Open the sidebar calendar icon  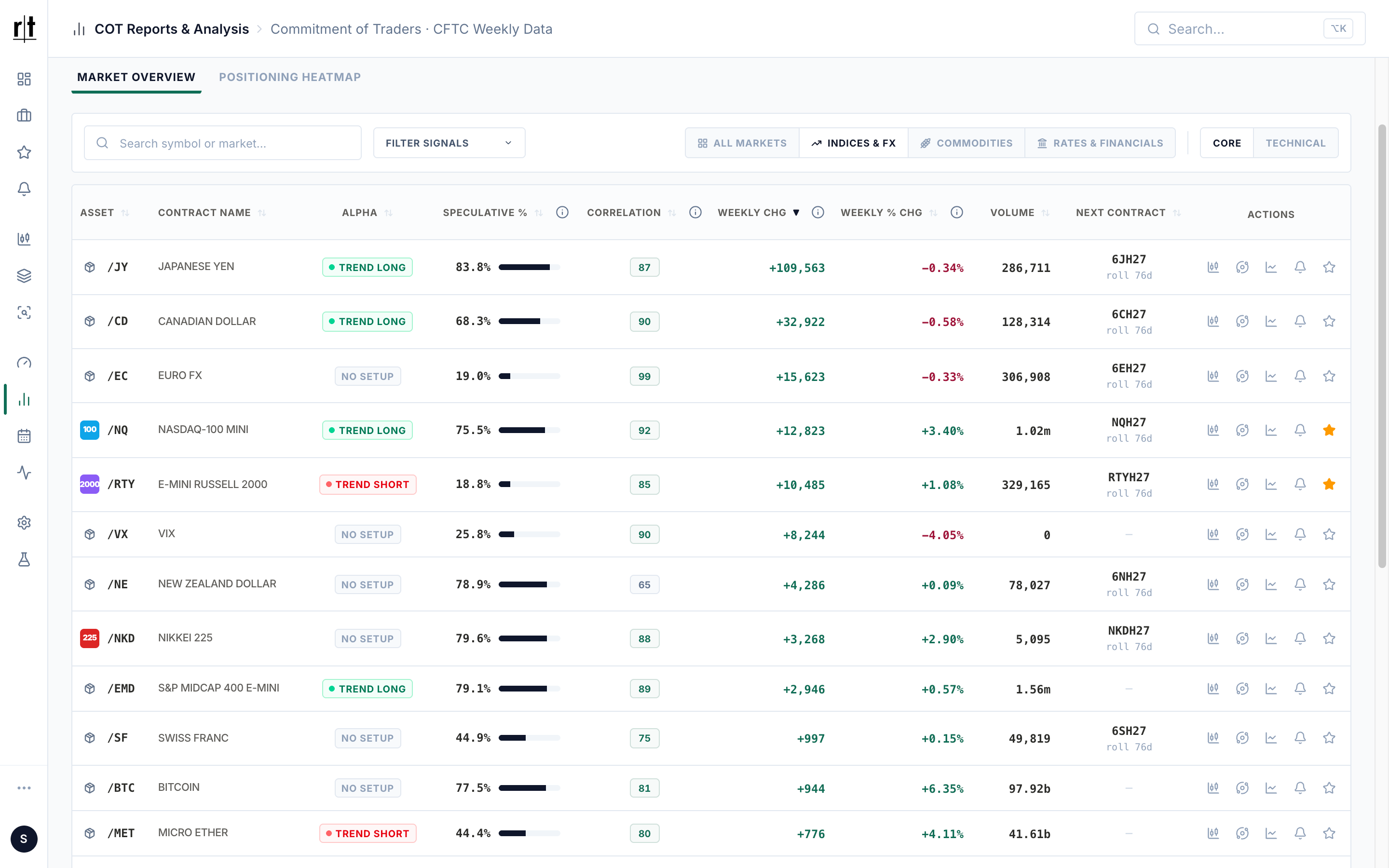(24, 436)
